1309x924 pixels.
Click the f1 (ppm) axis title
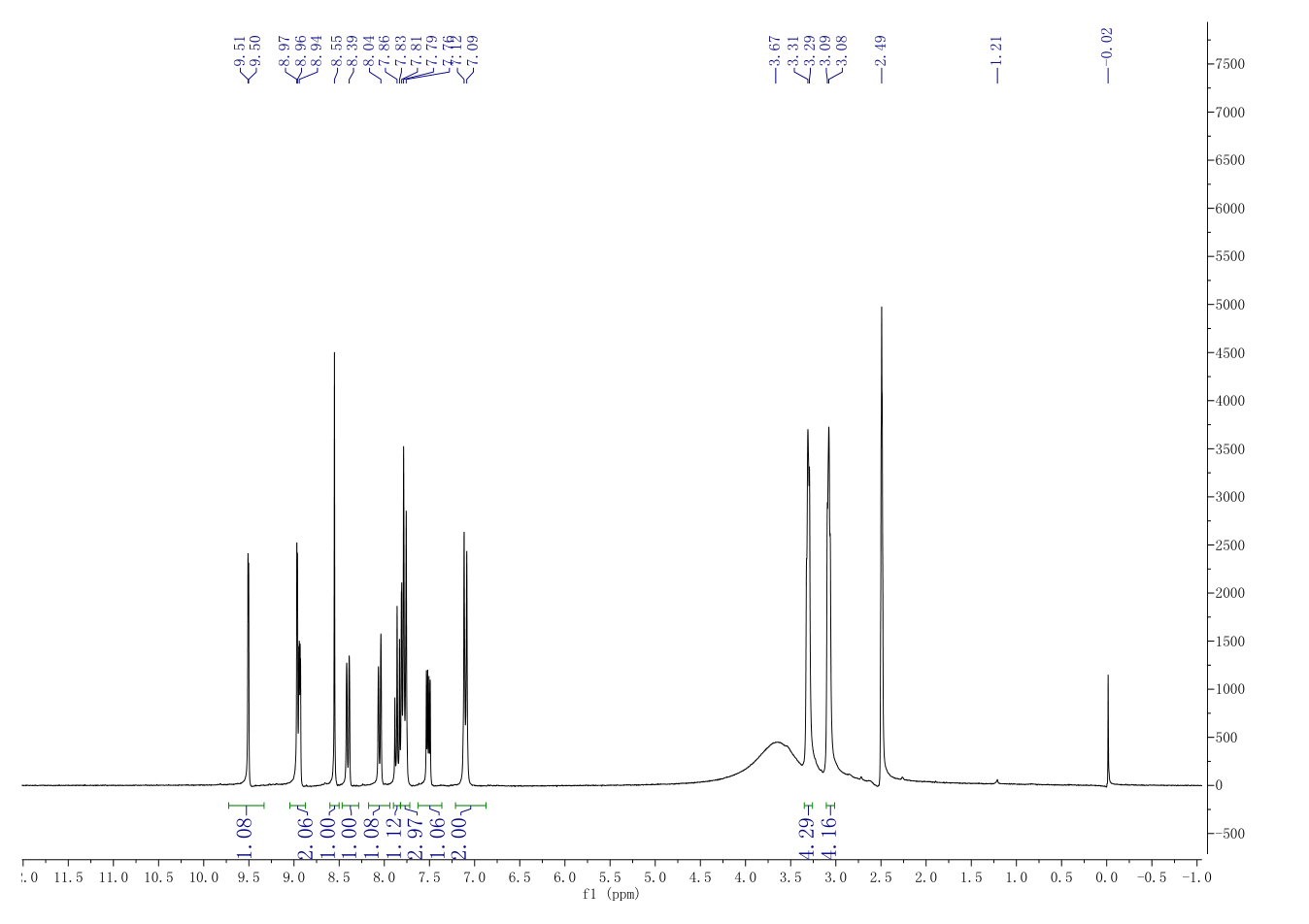pyautogui.click(x=611, y=894)
